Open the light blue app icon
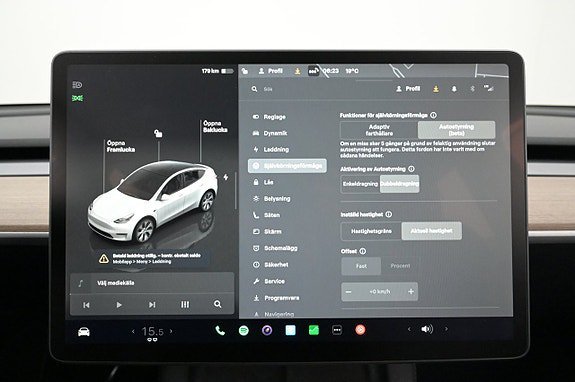Image resolution: width=575 pixels, height=382 pixels. point(290,330)
